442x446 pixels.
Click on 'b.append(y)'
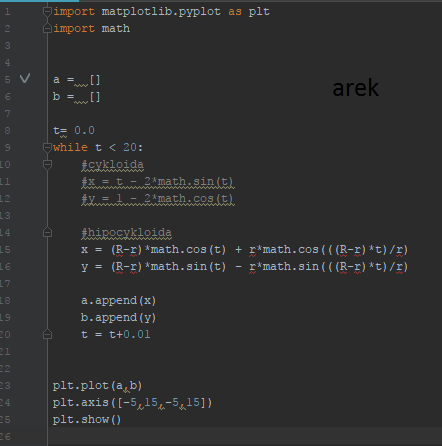click(118, 318)
